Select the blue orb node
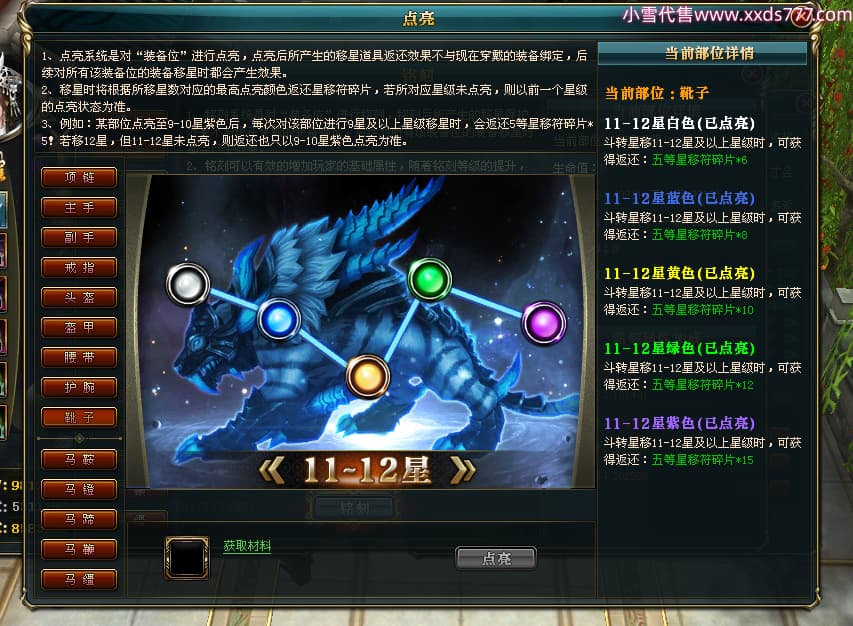 point(279,319)
